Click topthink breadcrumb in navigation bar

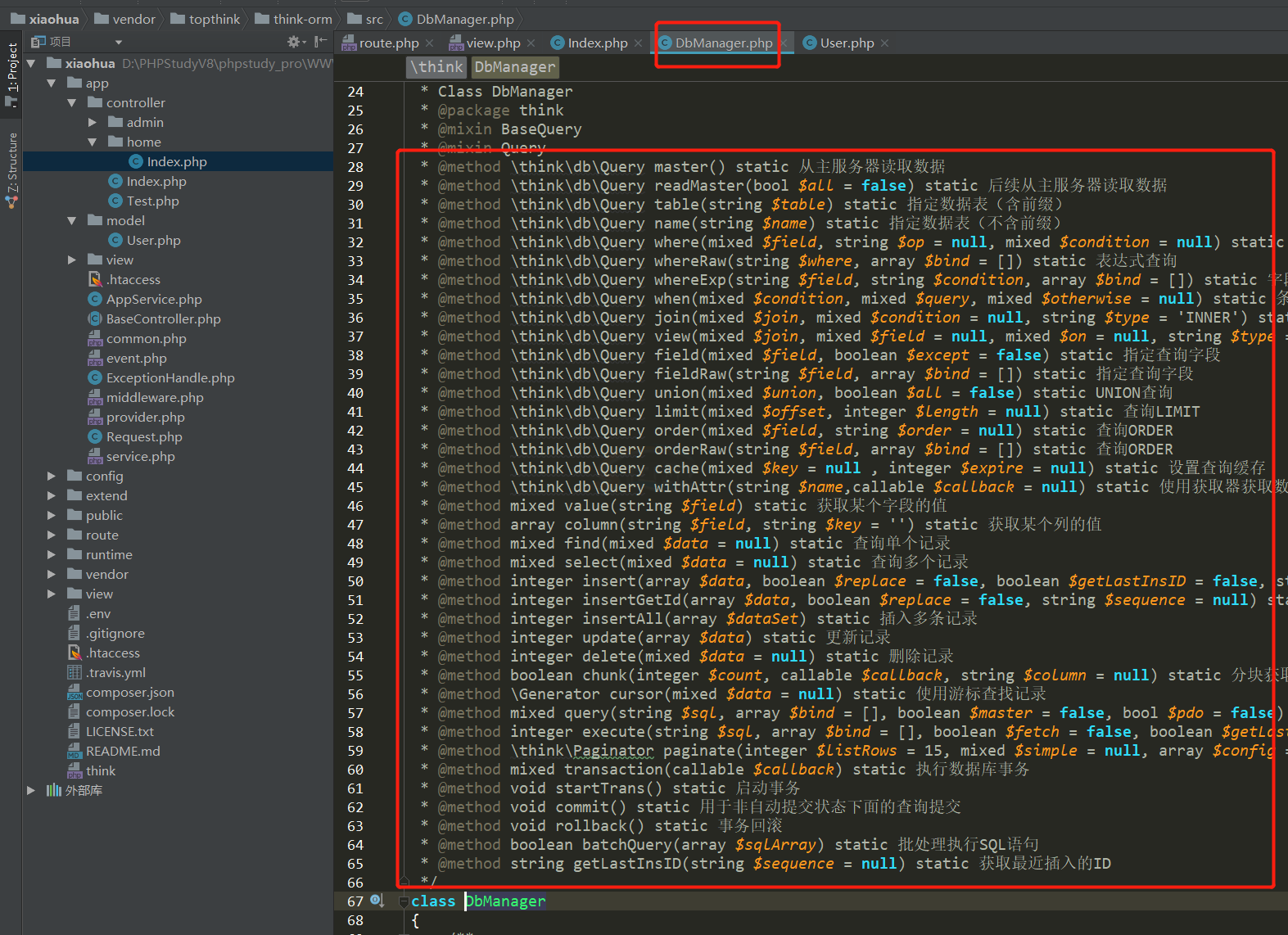coord(206,19)
